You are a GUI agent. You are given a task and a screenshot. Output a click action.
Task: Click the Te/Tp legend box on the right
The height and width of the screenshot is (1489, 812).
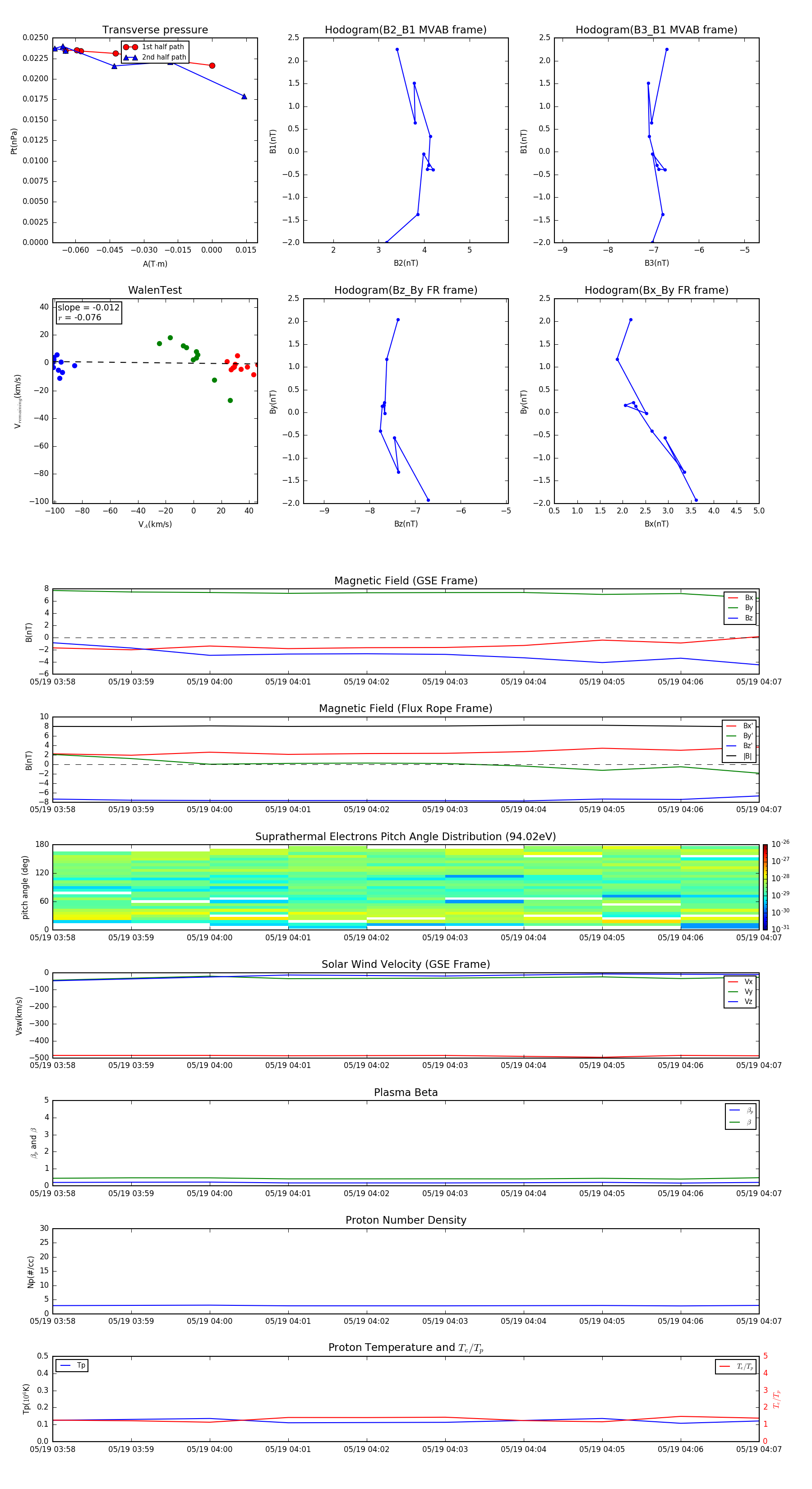pos(735,1366)
